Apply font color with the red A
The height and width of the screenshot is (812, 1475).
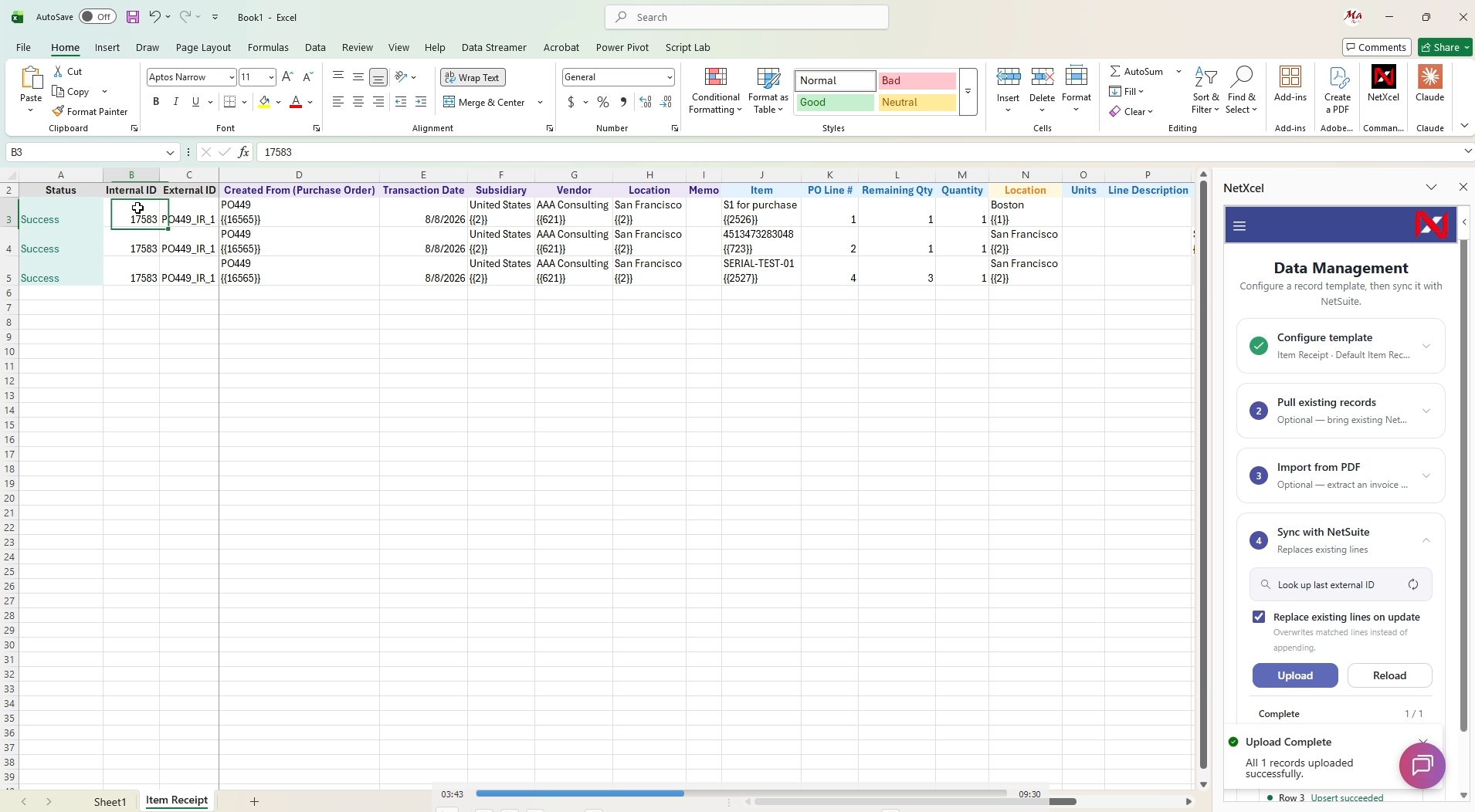[296, 102]
